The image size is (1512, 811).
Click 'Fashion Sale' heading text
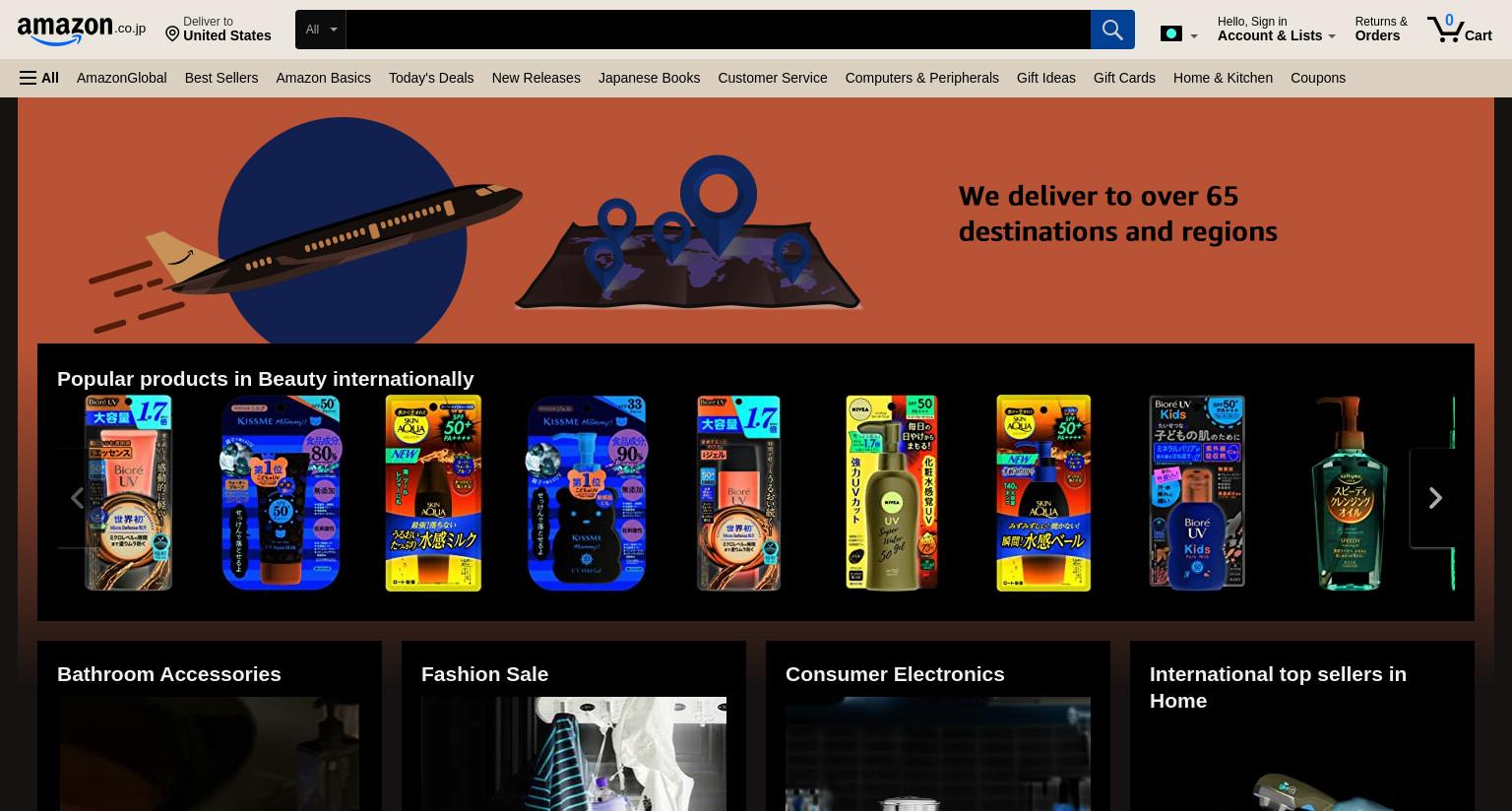click(x=484, y=673)
